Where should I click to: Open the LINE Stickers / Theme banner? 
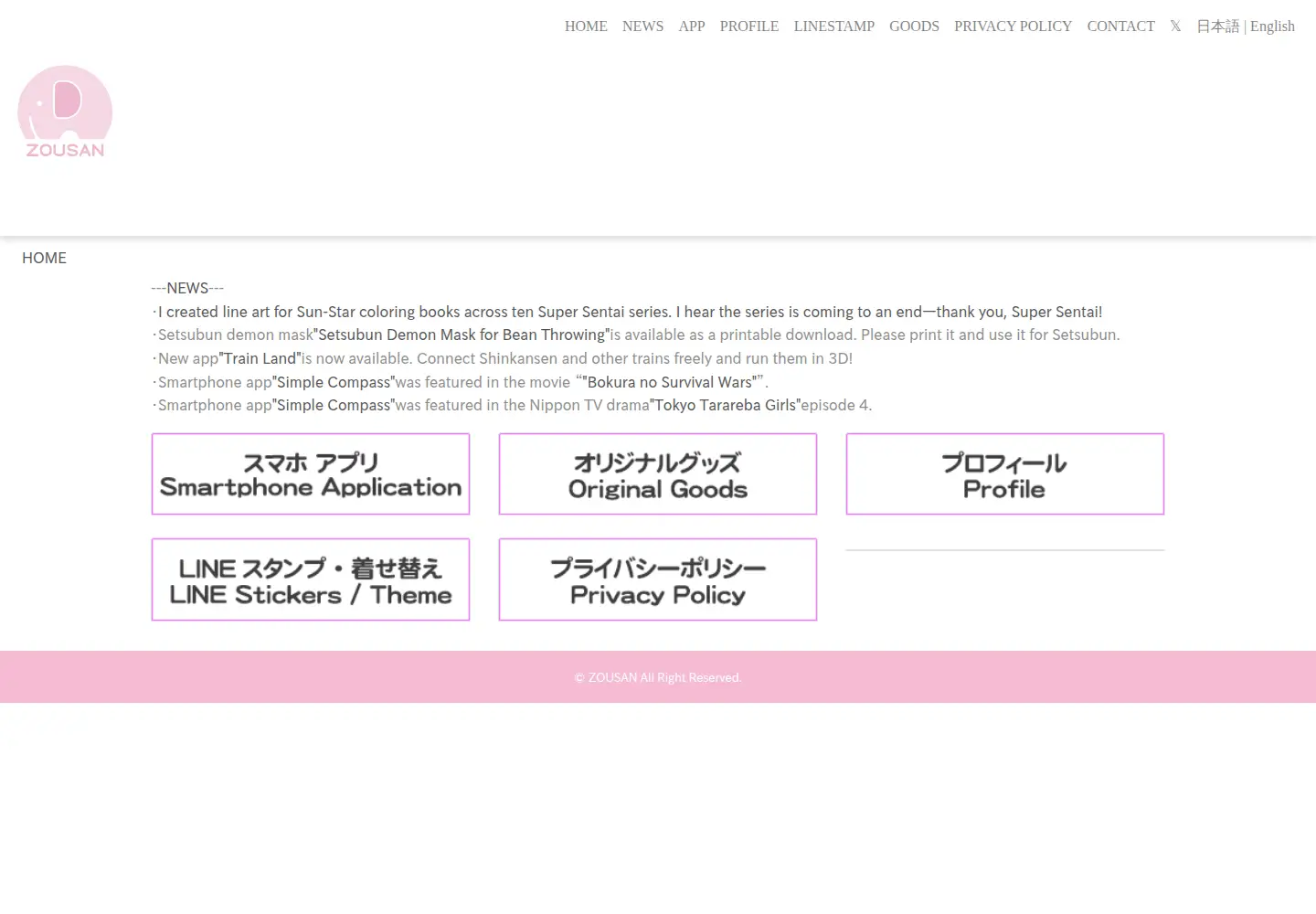click(x=311, y=579)
